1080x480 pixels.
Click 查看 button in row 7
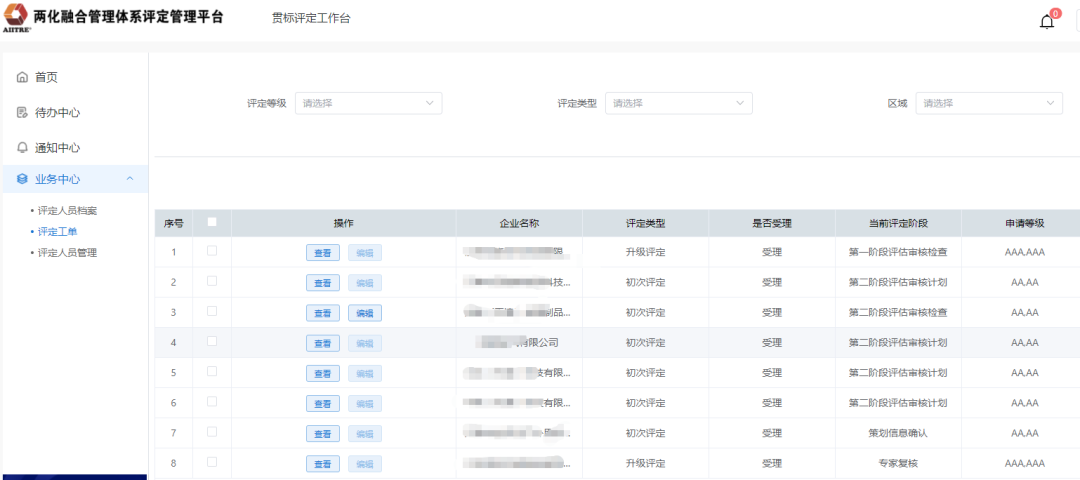click(x=323, y=434)
